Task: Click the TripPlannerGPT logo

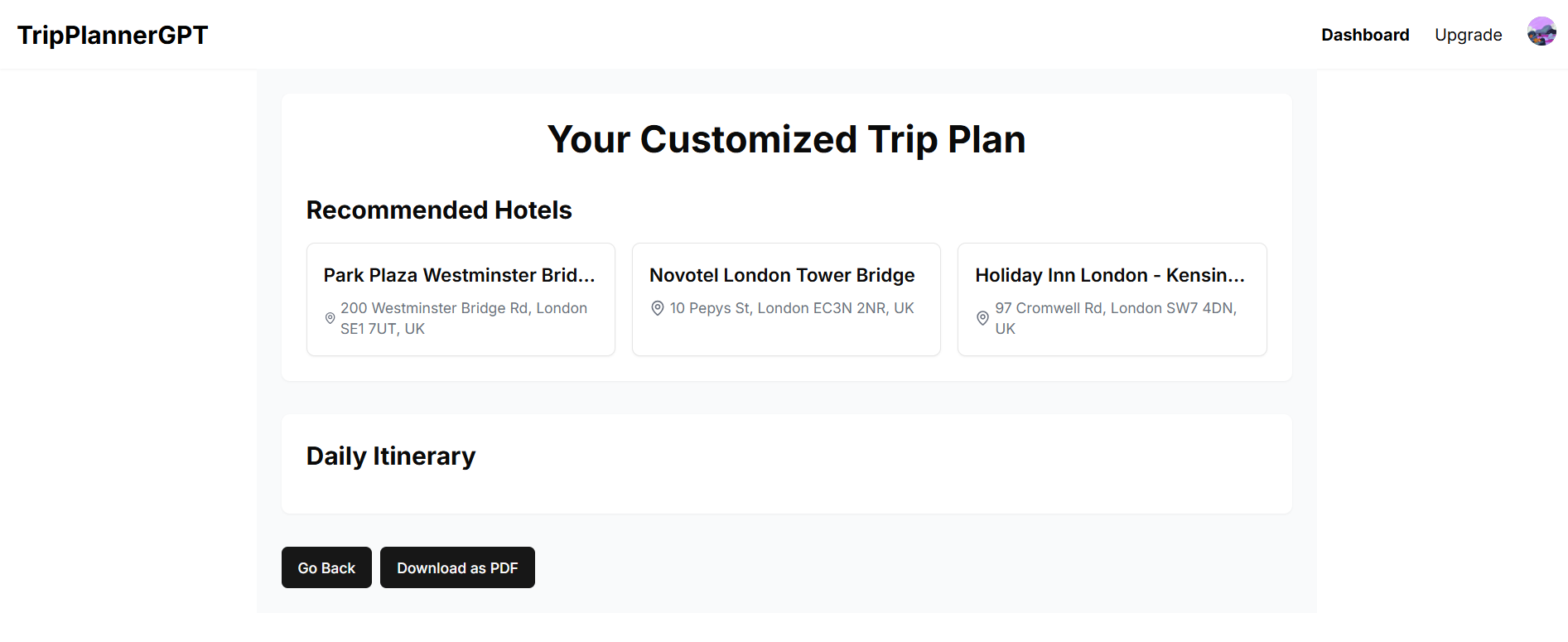Action: click(x=113, y=35)
